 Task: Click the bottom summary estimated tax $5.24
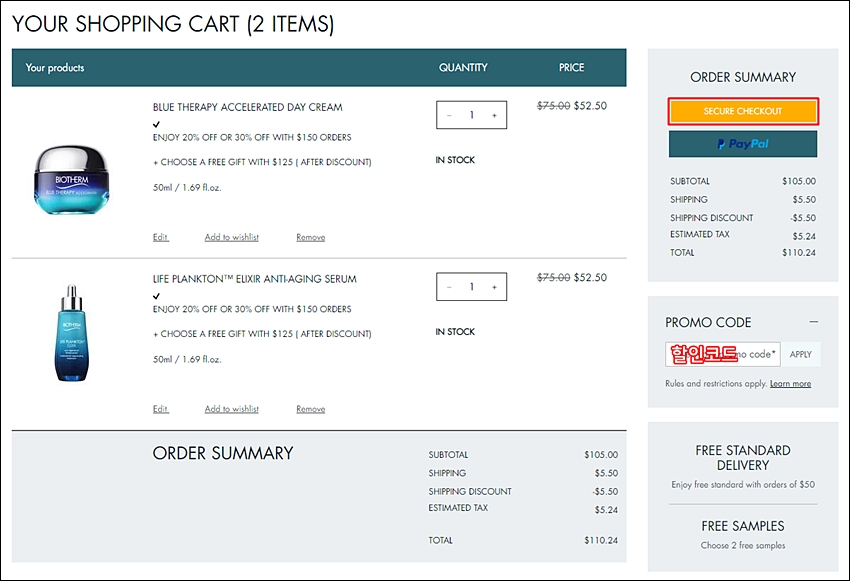click(606, 510)
